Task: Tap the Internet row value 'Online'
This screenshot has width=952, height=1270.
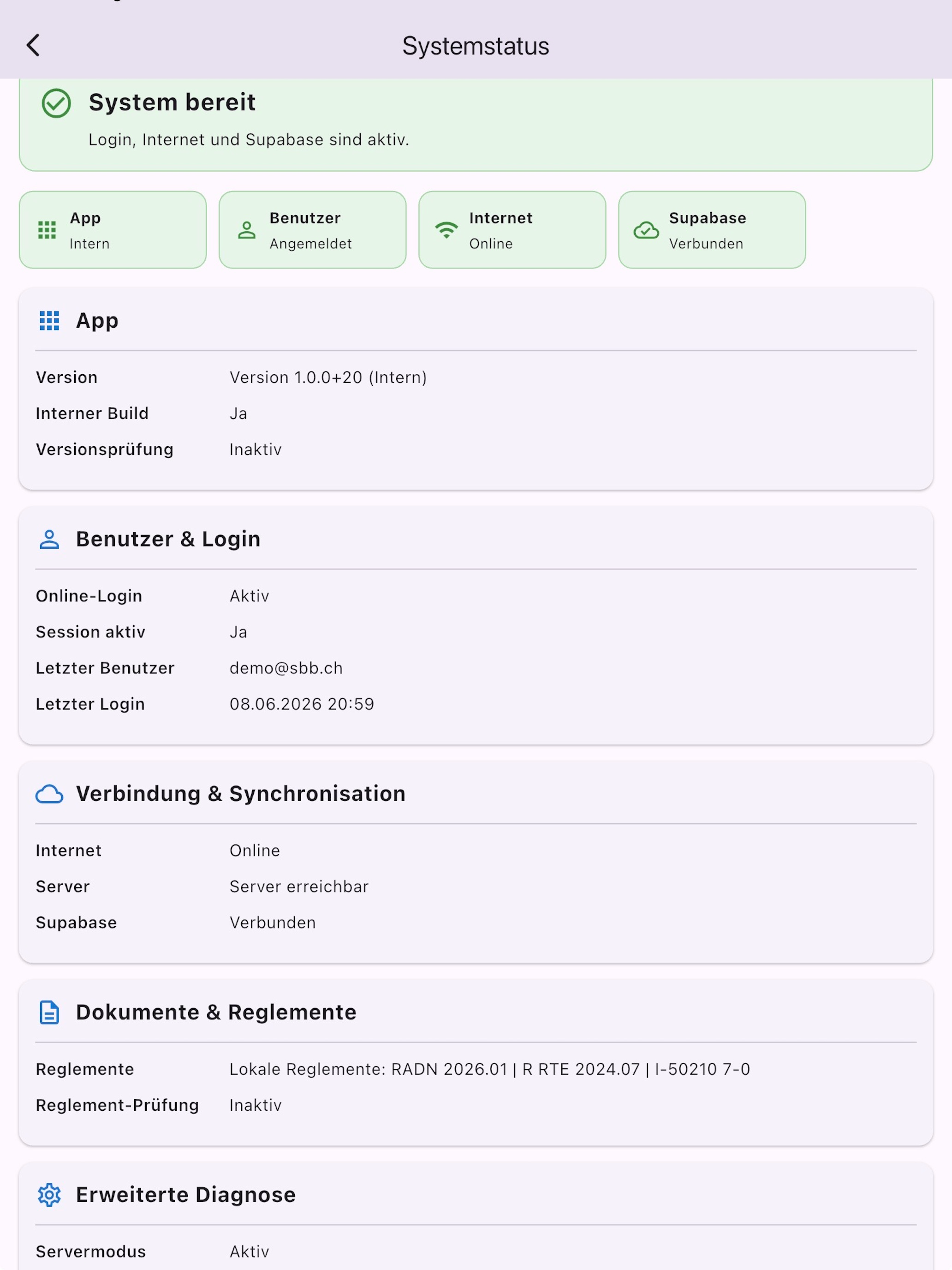Action: click(x=255, y=851)
